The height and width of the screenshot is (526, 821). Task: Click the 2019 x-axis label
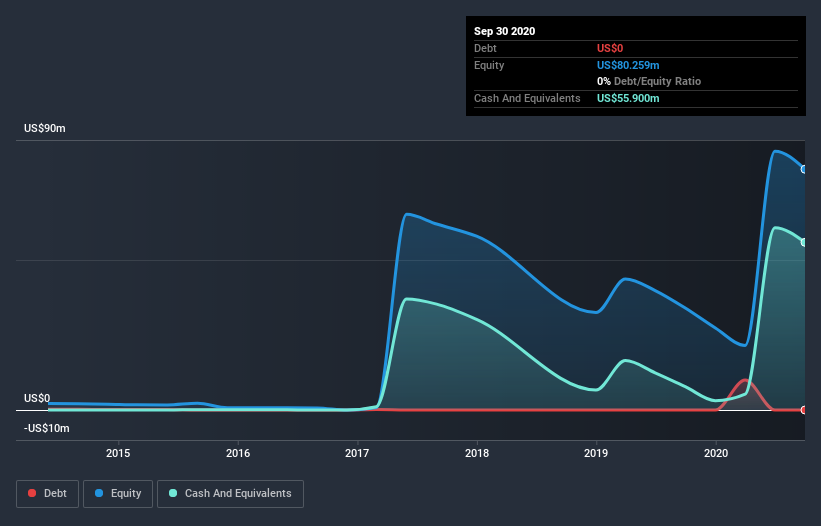point(596,453)
